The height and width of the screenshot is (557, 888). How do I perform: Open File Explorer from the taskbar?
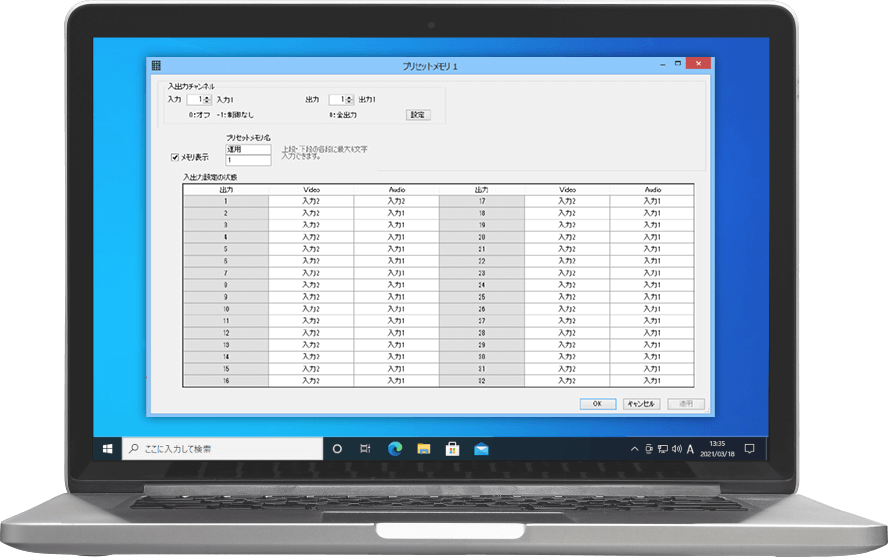pyautogui.click(x=423, y=449)
